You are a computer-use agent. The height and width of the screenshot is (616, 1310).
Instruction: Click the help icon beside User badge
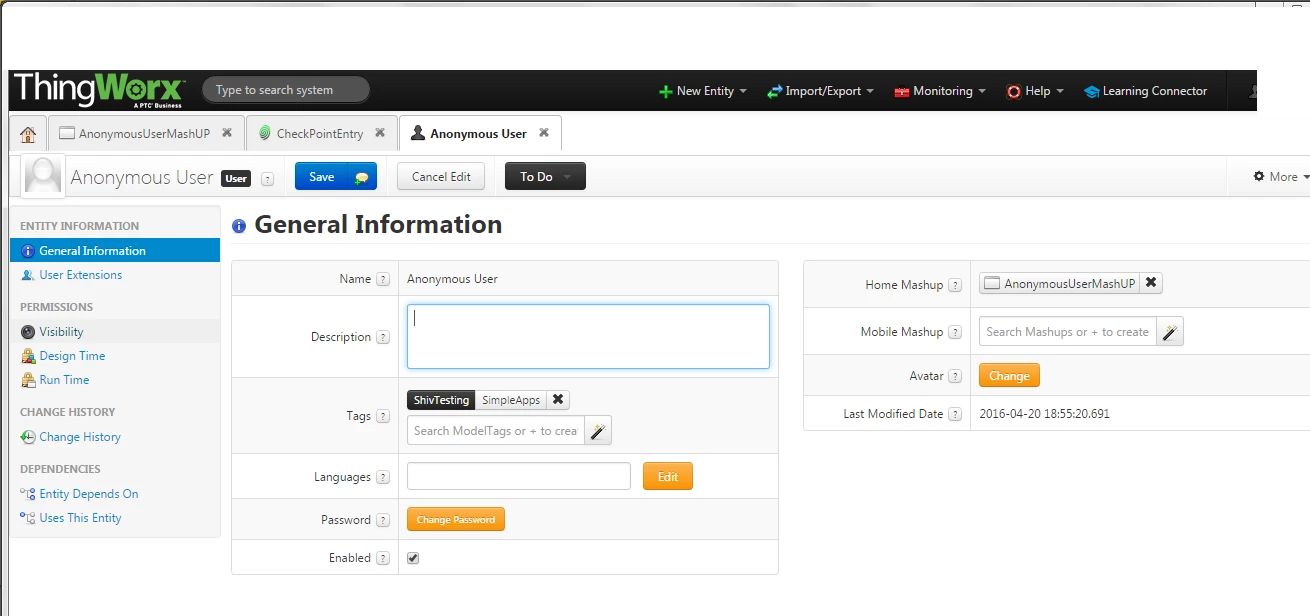point(267,179)
